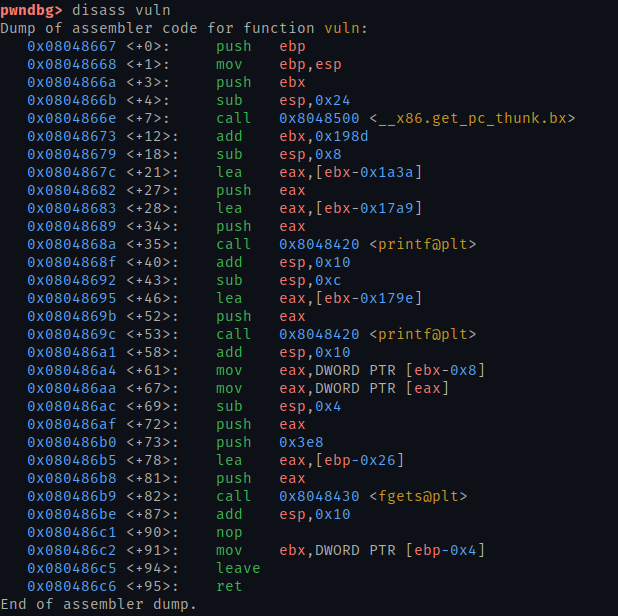Click operand 'eax,[ebx-0x179e]'
Image resolution: width=618 pixels, height=616 pixels.
(x=350, y=298)
